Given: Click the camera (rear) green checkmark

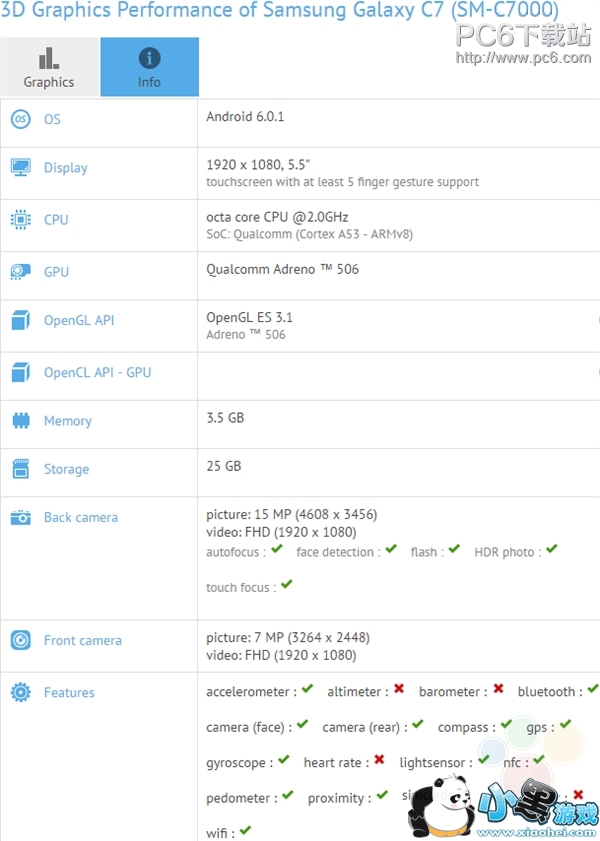Looking at the screenshot, I should [x=418, y=724].
